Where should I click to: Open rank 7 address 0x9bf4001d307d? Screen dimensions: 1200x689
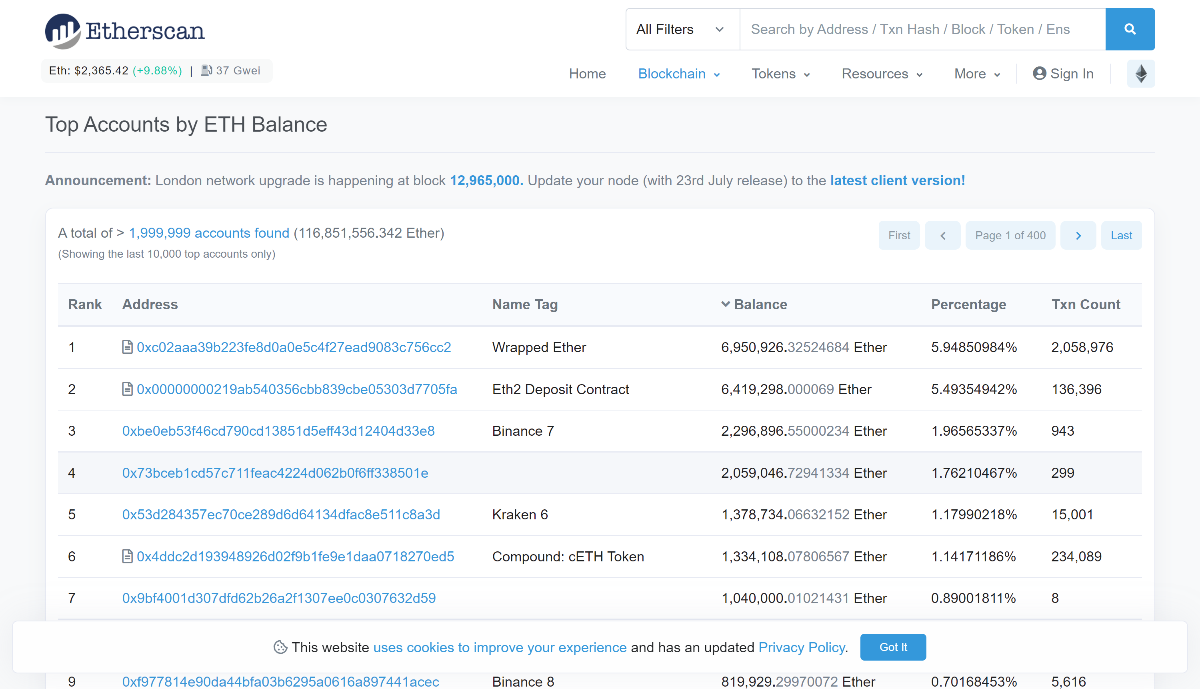tap(279, 599)
